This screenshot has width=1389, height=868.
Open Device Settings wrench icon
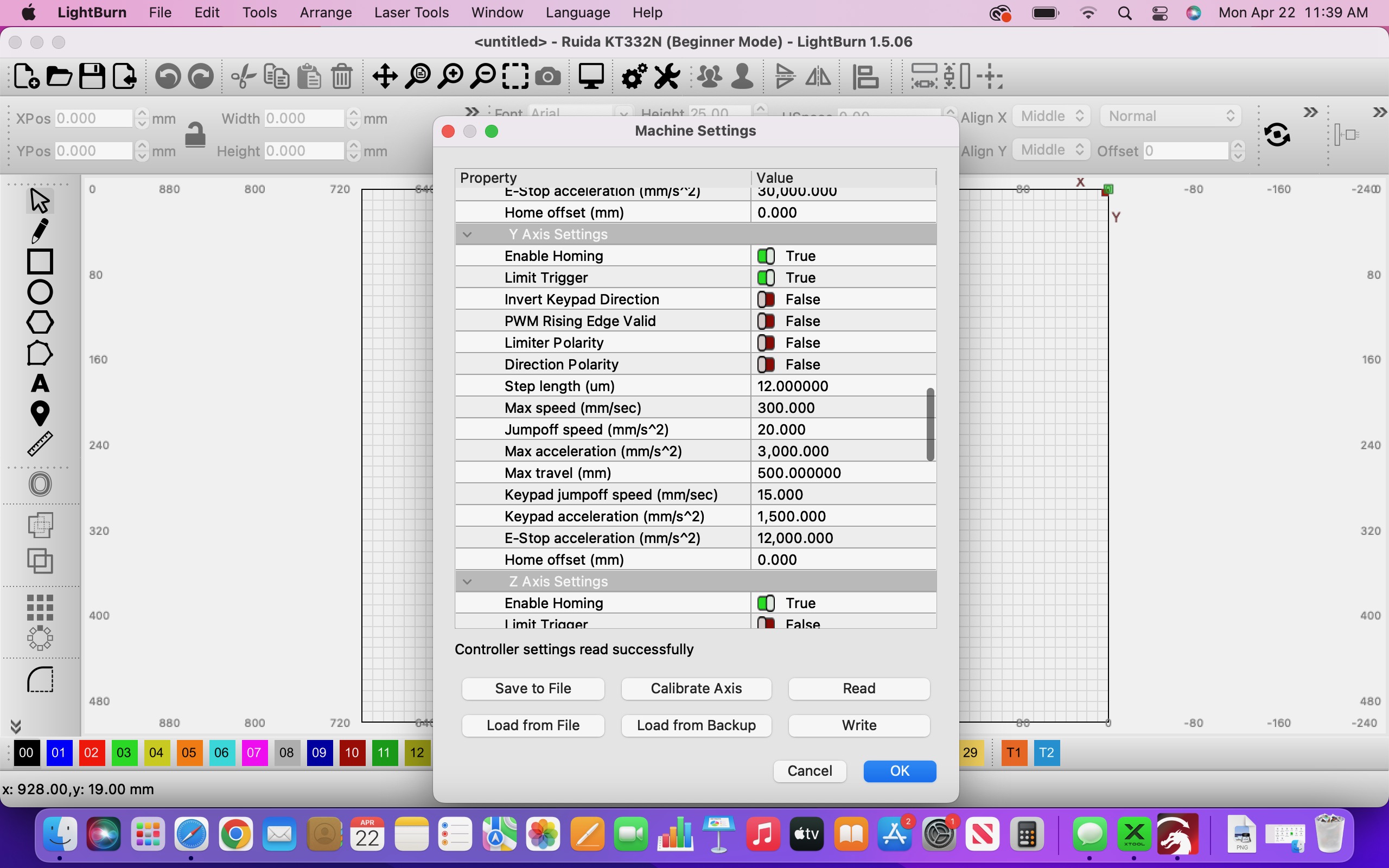tap(667, 76)
